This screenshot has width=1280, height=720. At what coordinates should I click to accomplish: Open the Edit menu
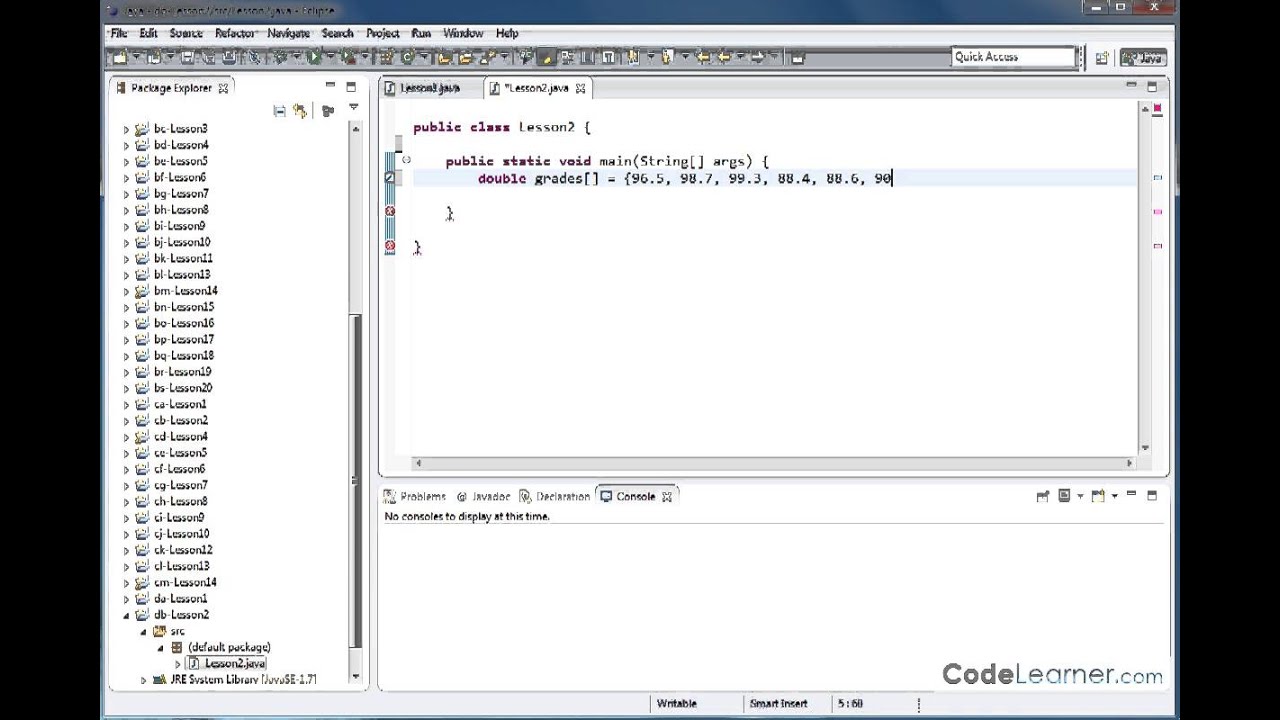tap(148, 33)
